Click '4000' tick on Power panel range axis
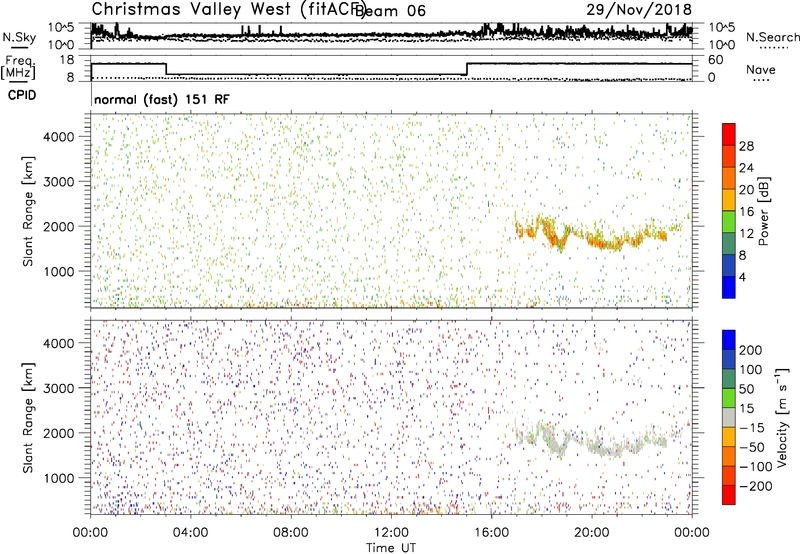This screenshot has width=800, height=554. 59,137
